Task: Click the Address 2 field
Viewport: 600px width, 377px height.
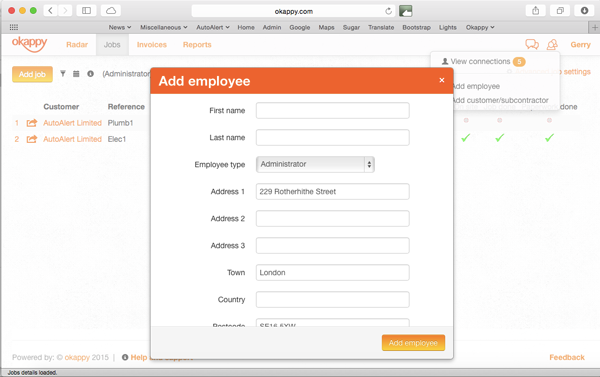Action: [x=333, y=219]
